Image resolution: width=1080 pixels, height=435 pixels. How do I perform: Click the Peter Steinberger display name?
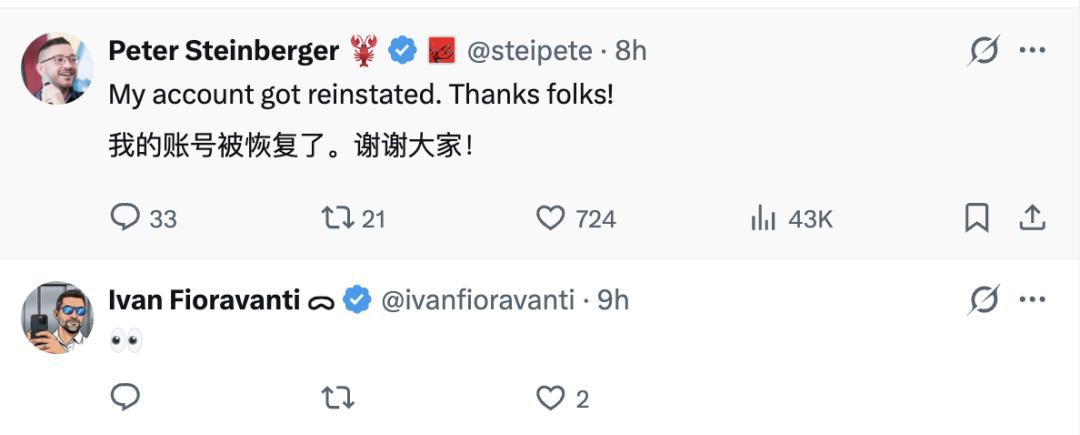click(223, 51)
